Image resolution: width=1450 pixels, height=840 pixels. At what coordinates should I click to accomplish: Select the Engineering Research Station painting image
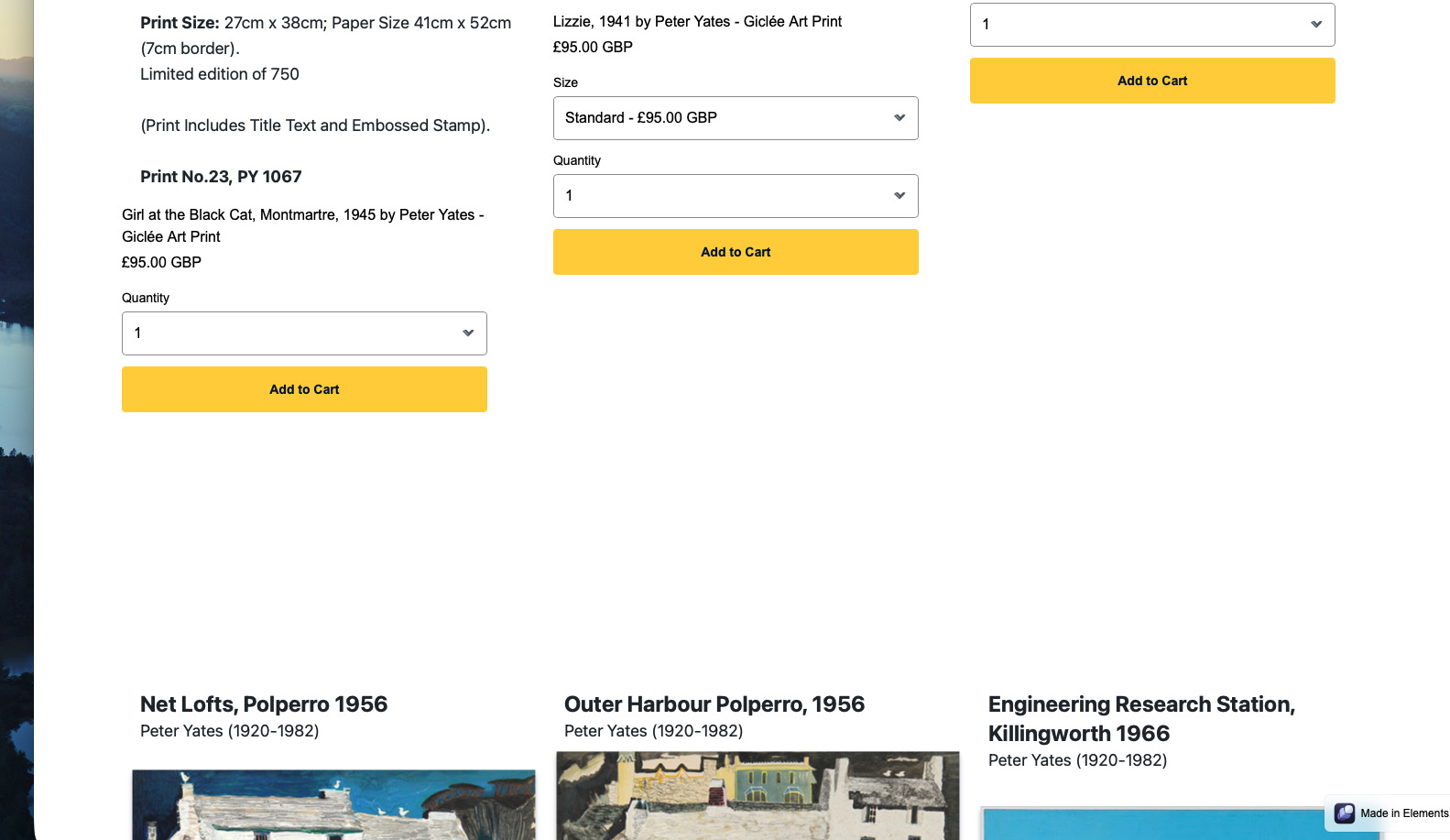(1179, 823)
